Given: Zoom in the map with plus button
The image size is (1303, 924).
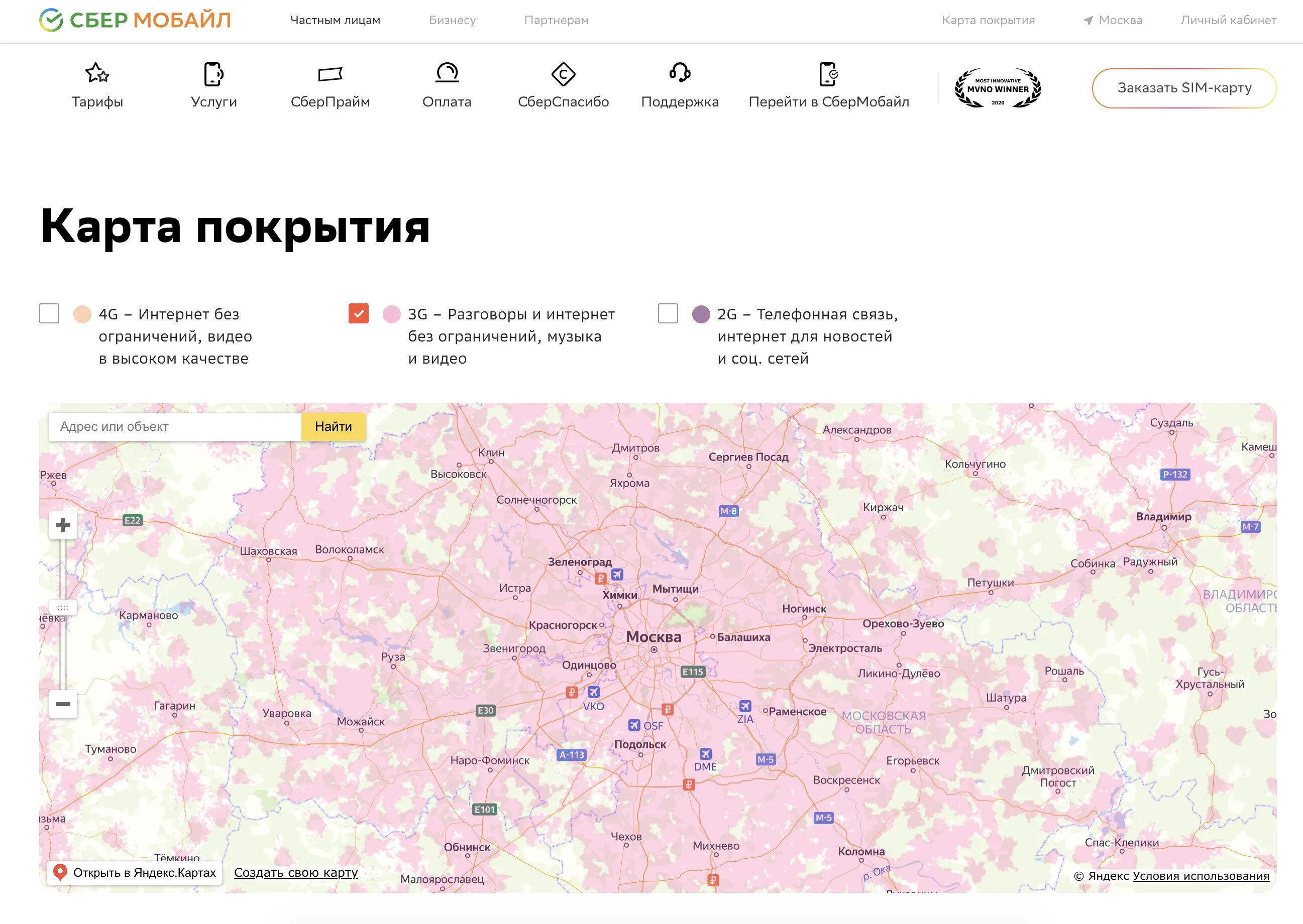Looking at the screenshot, I should [63, 525].
